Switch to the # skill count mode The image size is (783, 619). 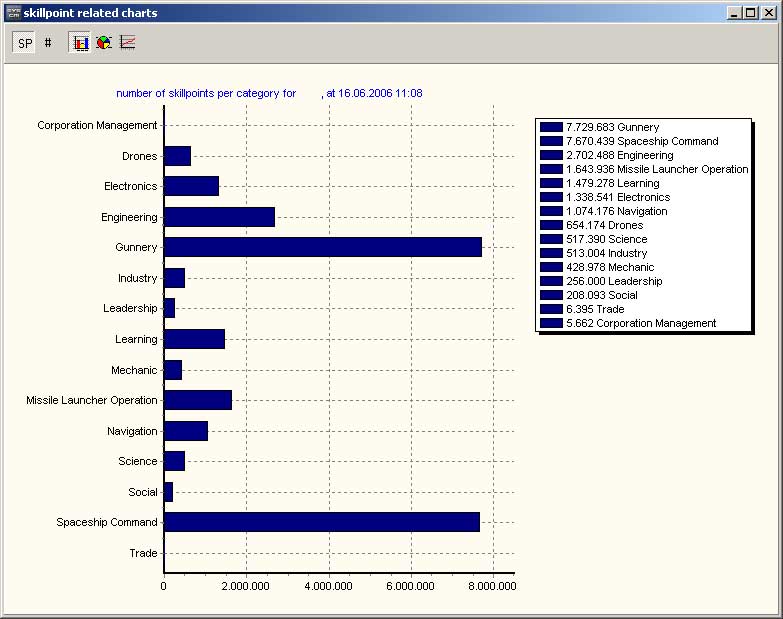pyautogui.click(x=48, y=43)
